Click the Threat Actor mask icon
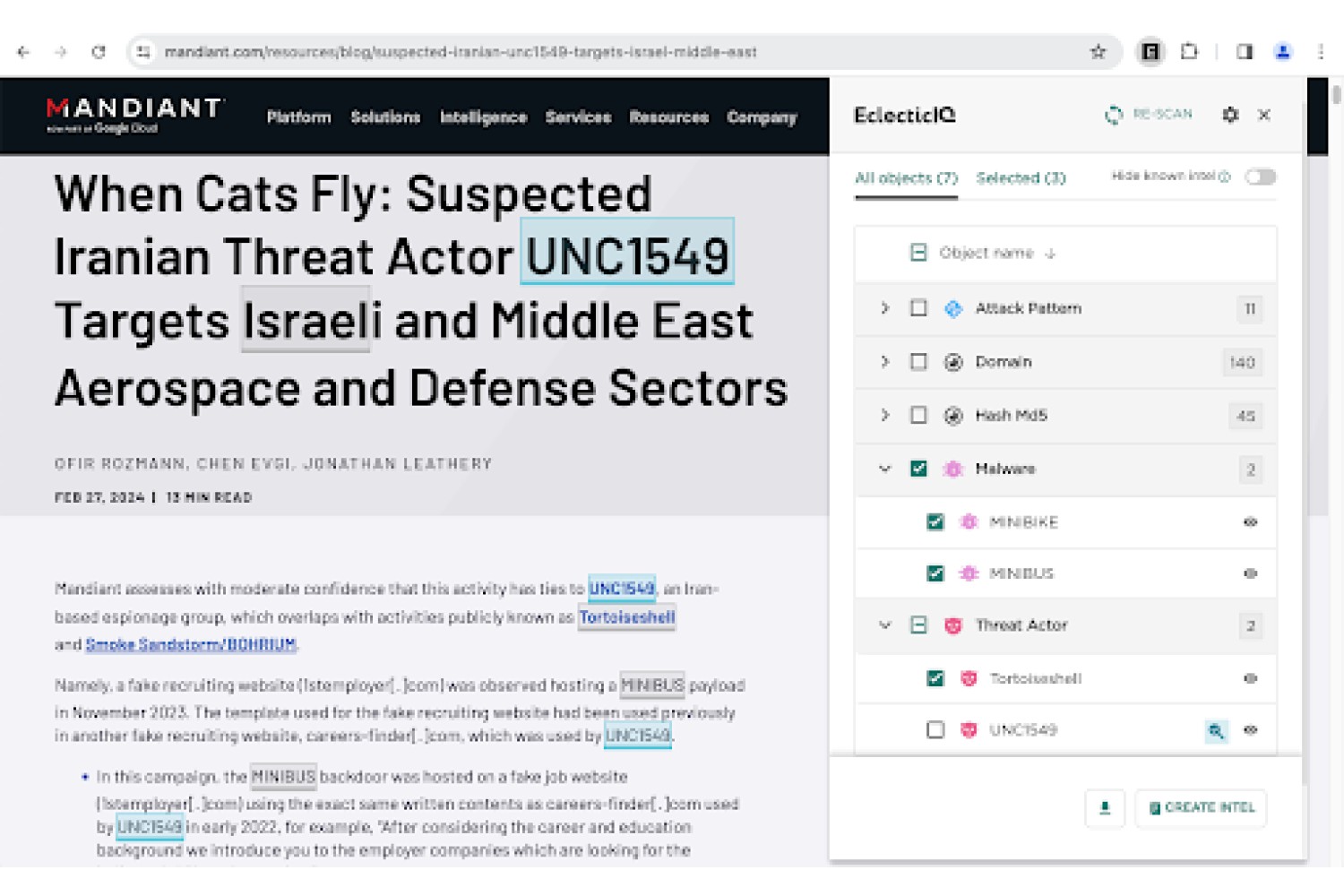1344x896 pixels. click(953, 625)
